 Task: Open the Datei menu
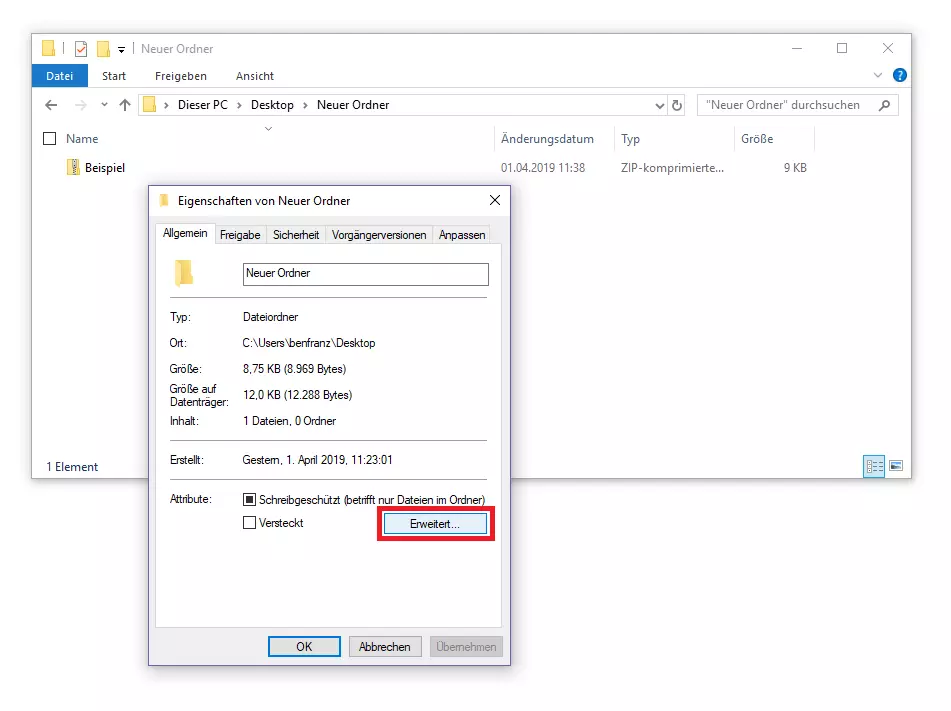[59, 76]
